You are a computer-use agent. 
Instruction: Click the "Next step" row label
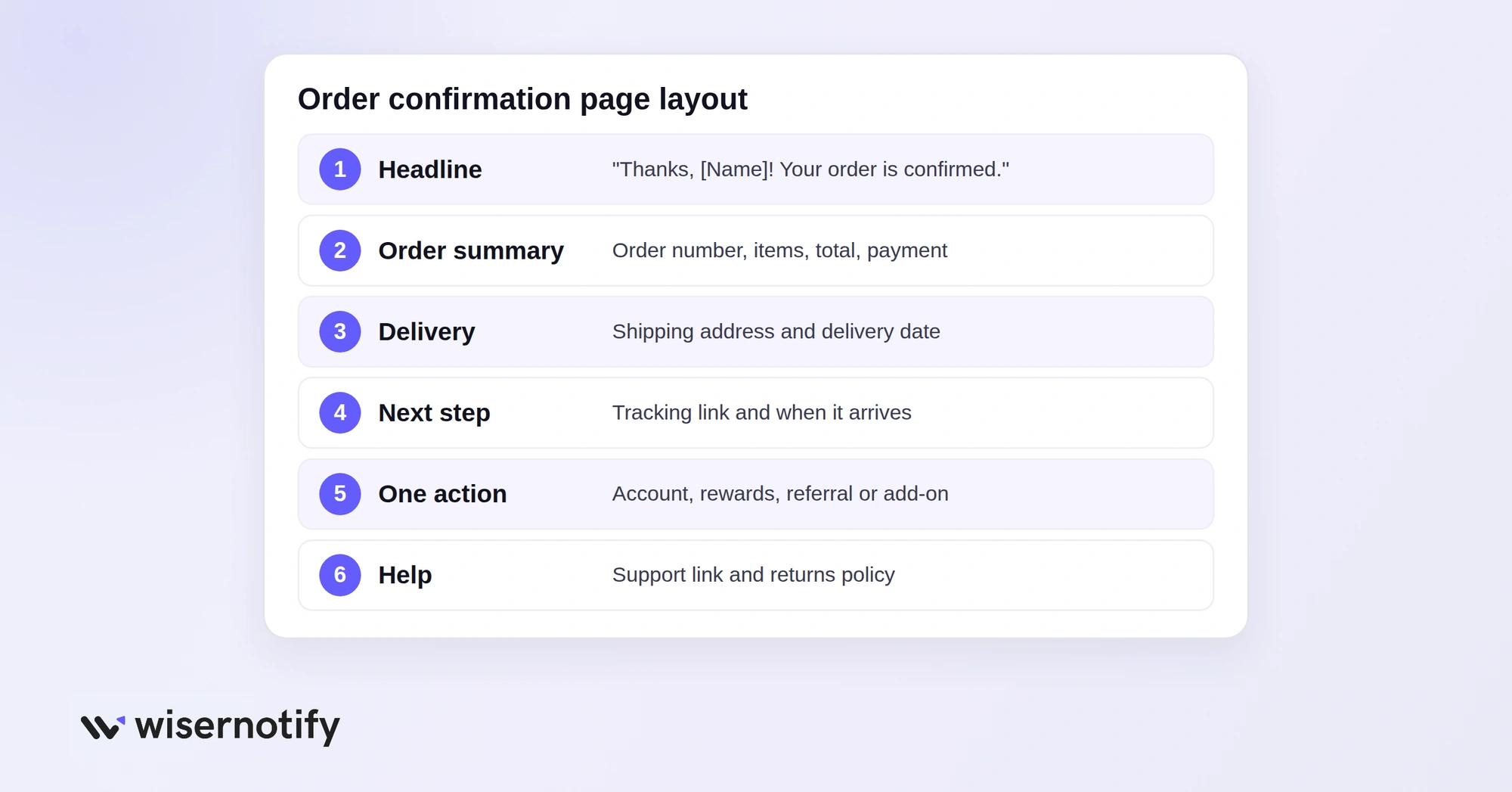click(434, 413)
